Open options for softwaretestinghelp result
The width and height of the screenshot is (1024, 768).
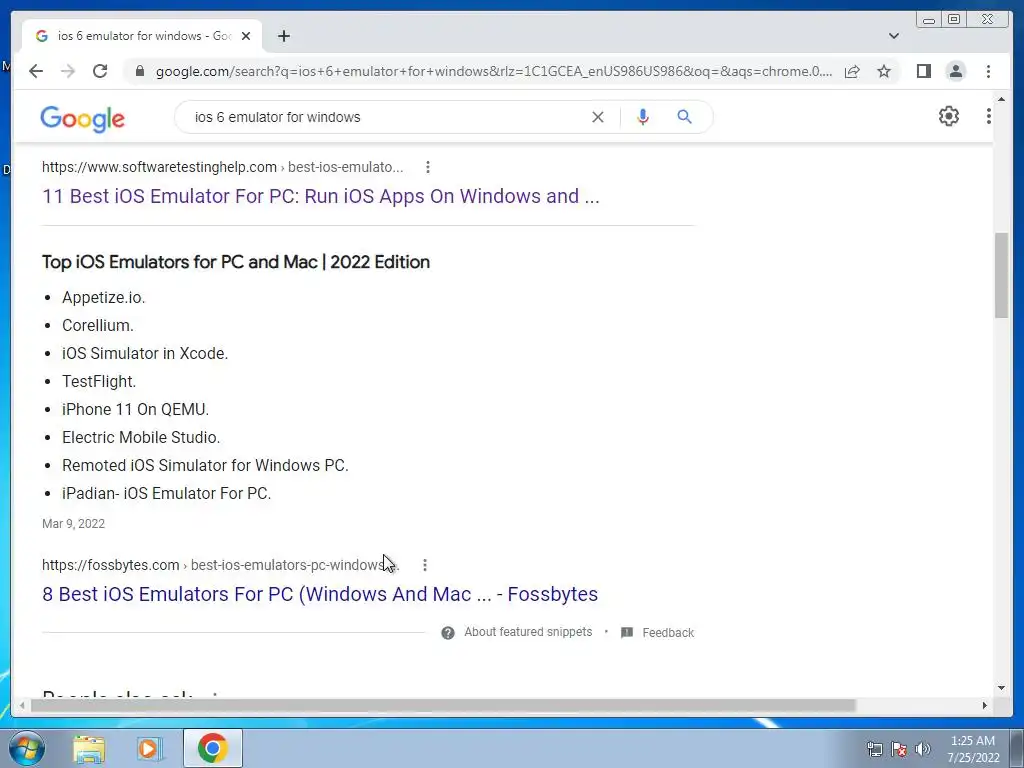pyautogui.click(x=428, y=167)
